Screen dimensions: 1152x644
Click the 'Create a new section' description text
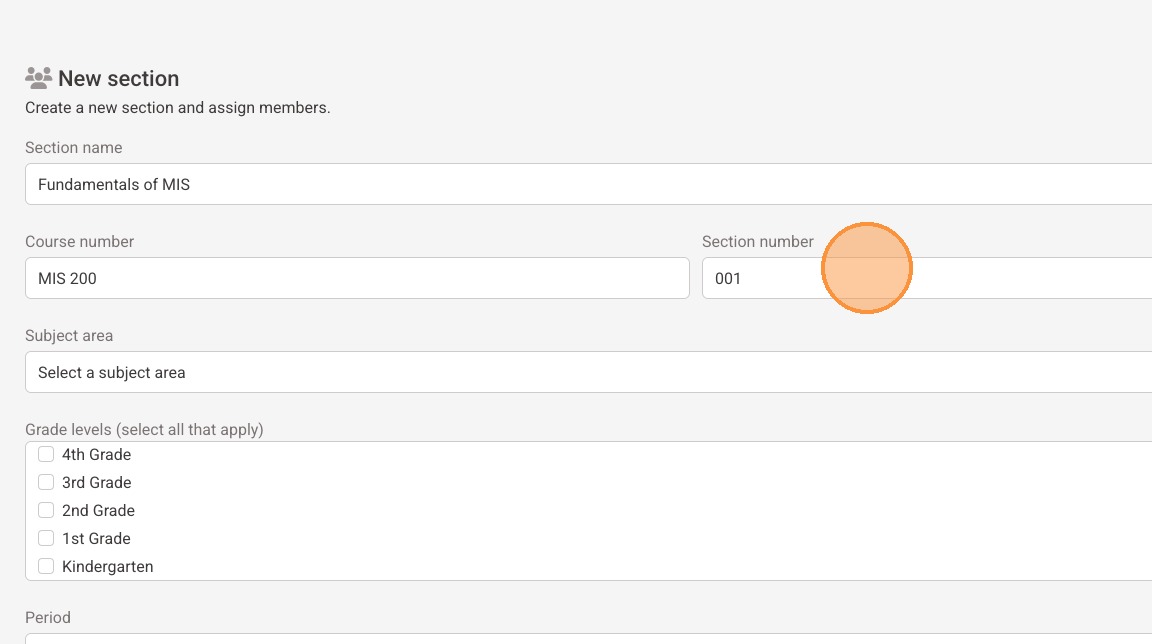point(177,107)
